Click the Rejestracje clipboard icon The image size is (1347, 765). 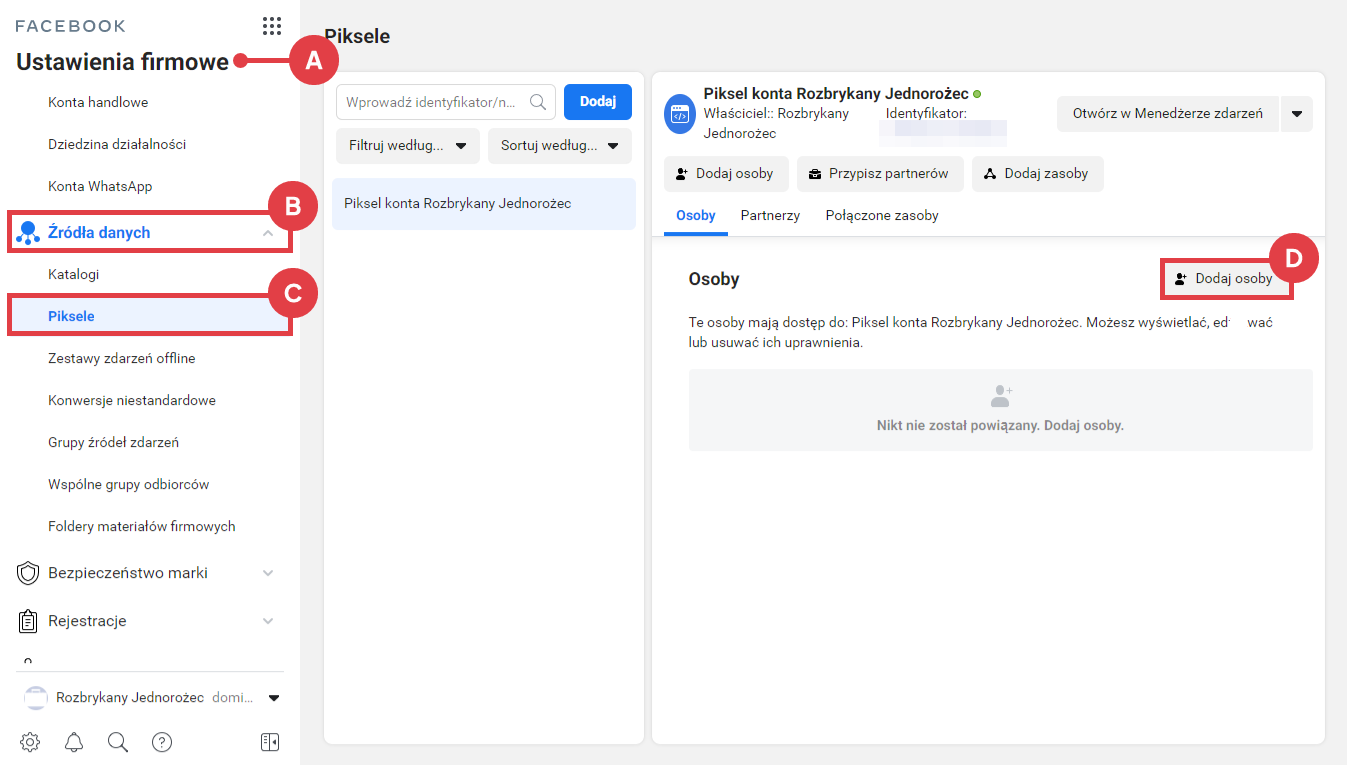[29, 621]
